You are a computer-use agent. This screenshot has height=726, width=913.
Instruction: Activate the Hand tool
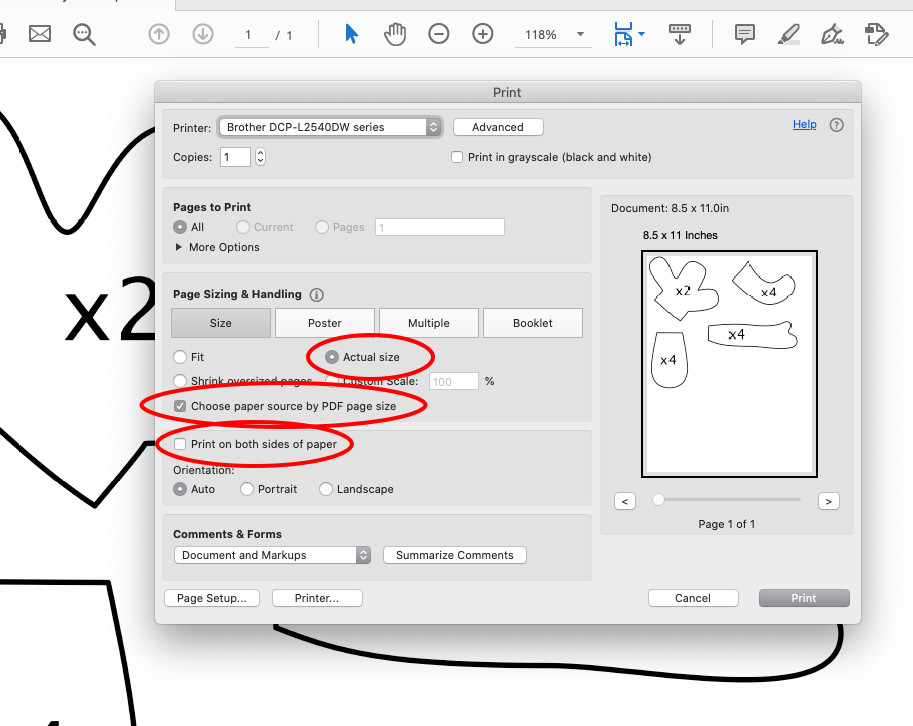(x=395, y=34)
